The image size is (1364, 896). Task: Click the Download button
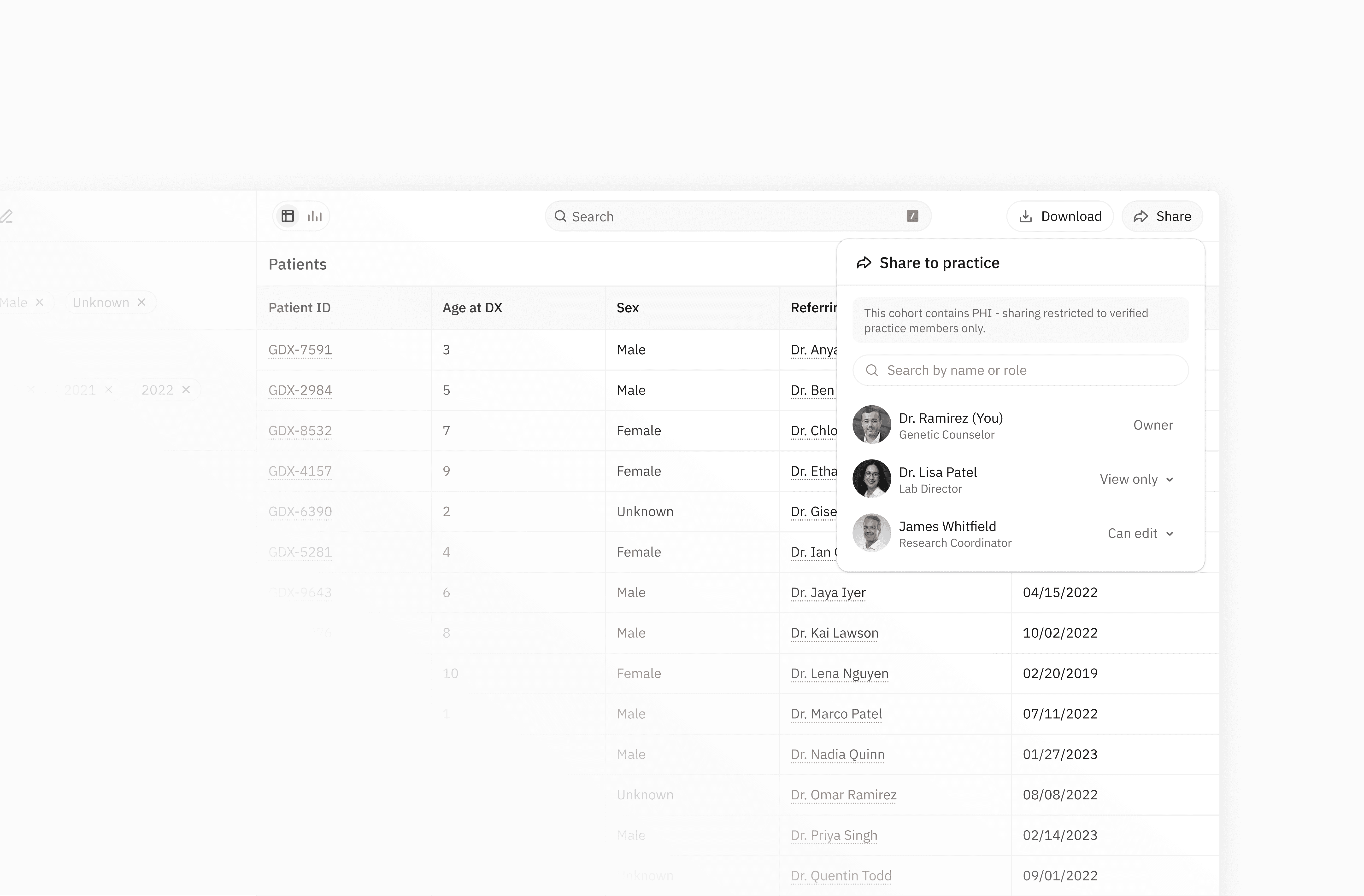[x=1060, y=216]
